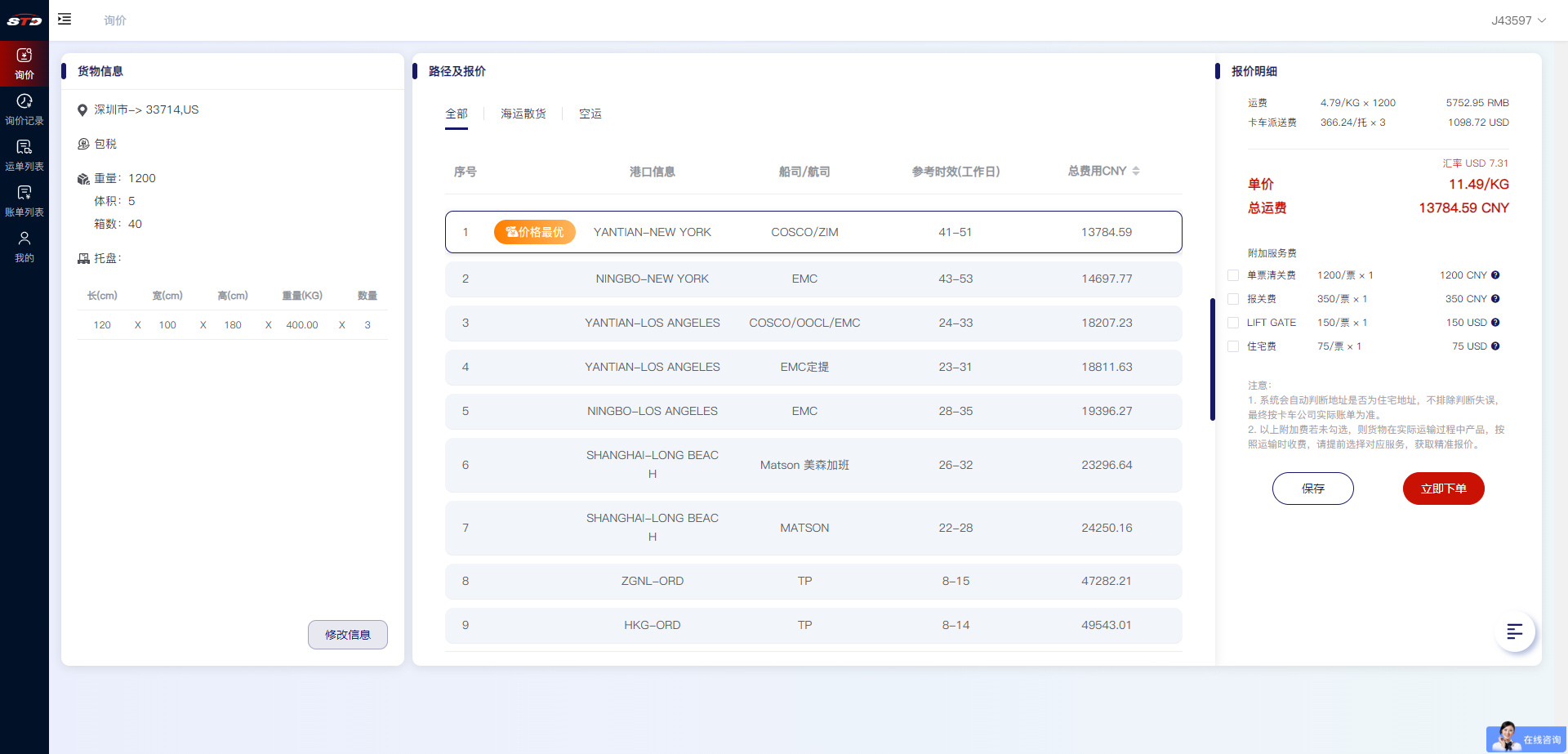Image resolution: width=1568 pixels, height=754 pixels.
Task: Open the J43597 account dropdown
Action: [1518, 20]
